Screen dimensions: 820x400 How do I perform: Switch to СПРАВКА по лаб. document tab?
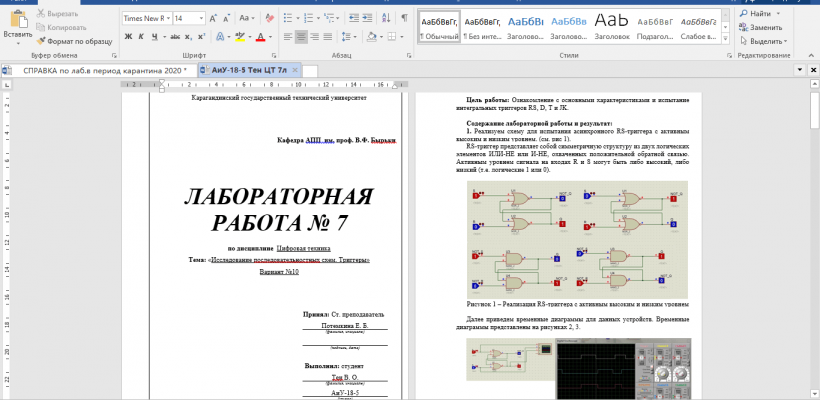click(x=99, y=70)
